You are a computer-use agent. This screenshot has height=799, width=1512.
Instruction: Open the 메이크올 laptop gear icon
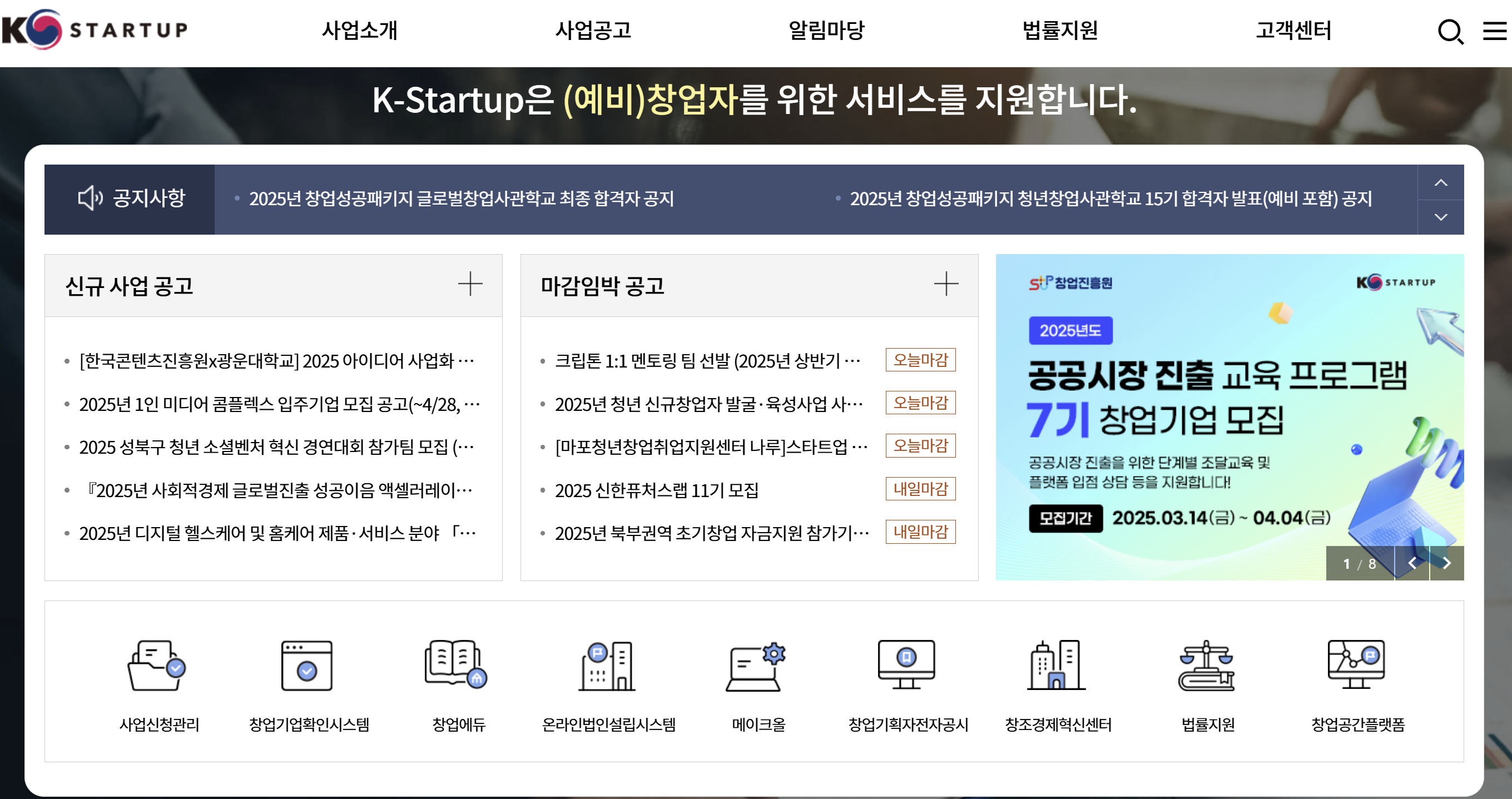tap(757, 666)
